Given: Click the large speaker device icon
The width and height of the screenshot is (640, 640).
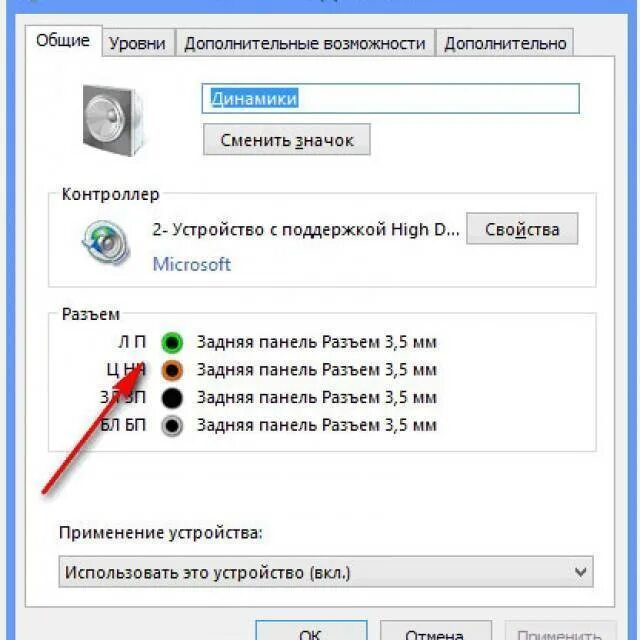Looking at the screenshot, I should coord(113,120).
